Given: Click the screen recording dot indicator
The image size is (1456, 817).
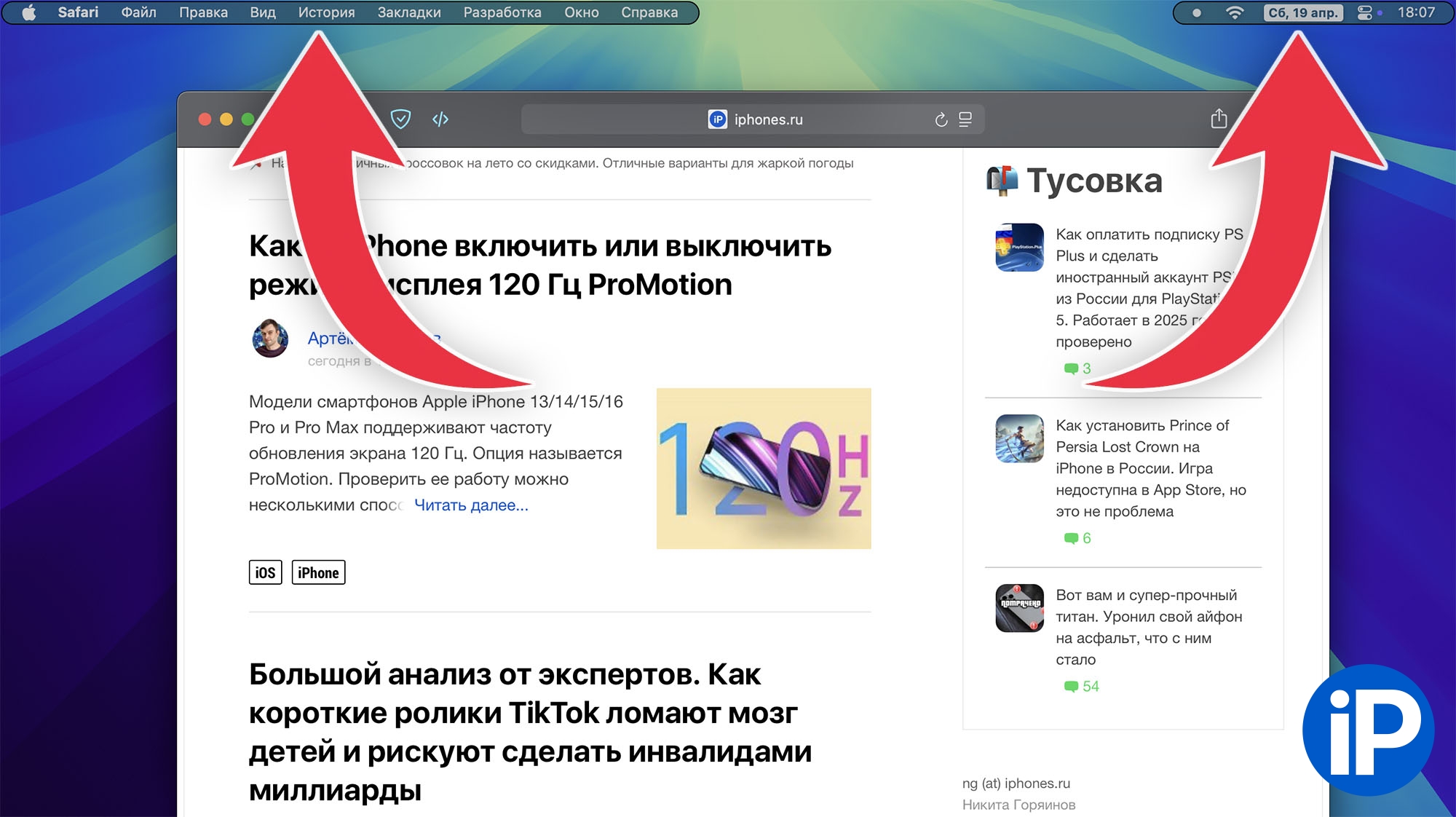Looking at the screenshot, I should tap(1196, 12).
